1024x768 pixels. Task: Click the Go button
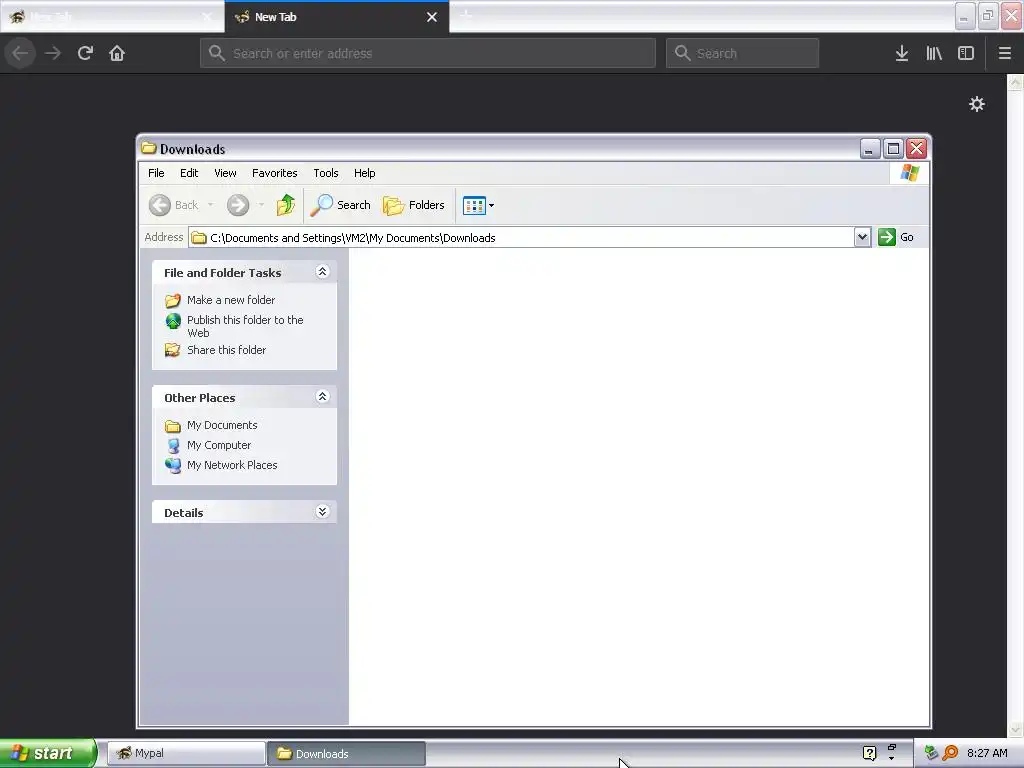coord(896,237)
